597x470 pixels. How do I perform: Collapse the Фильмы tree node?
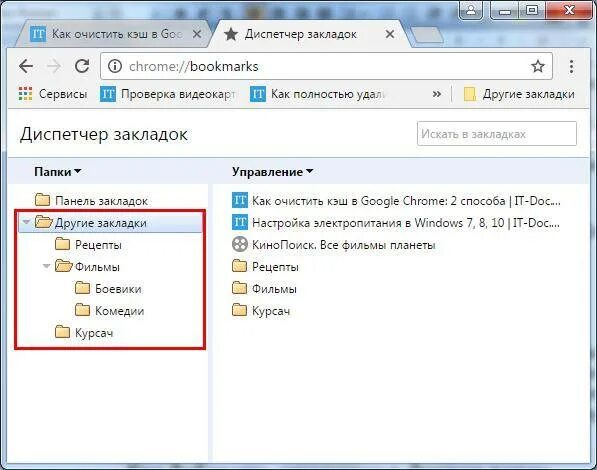tap(46, 266)
